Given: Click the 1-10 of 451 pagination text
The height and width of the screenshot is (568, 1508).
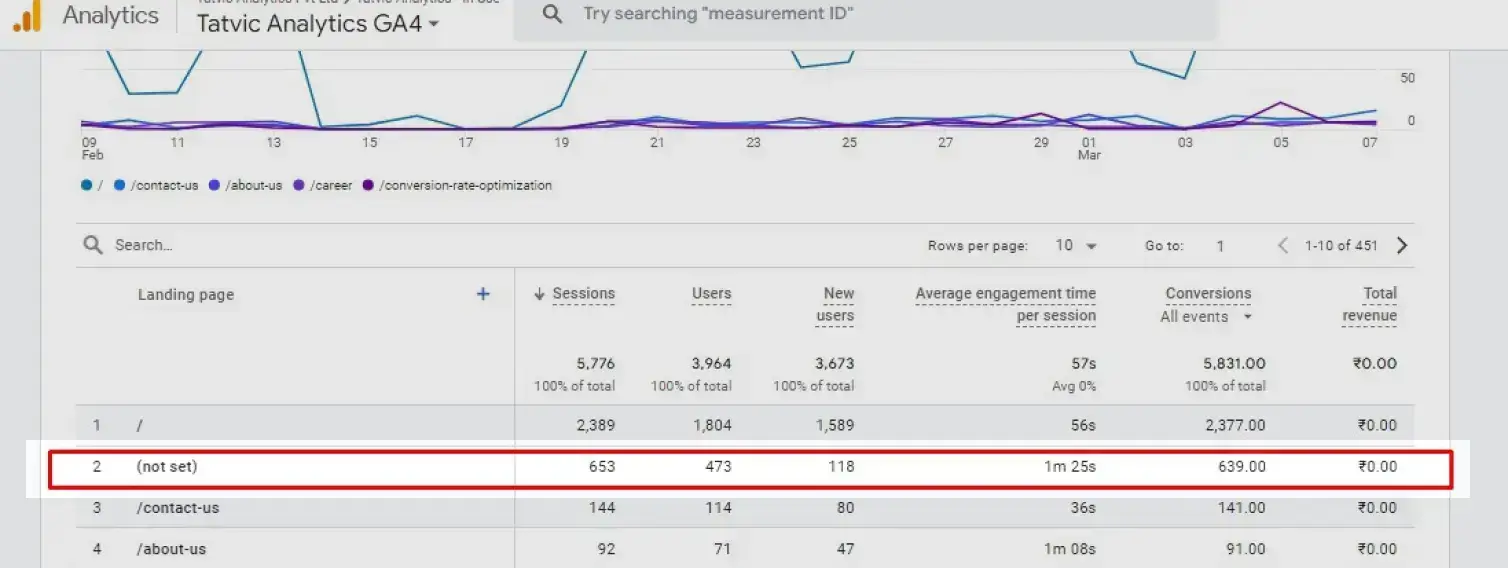Looking at the screenshot, I should [1341, 245].
